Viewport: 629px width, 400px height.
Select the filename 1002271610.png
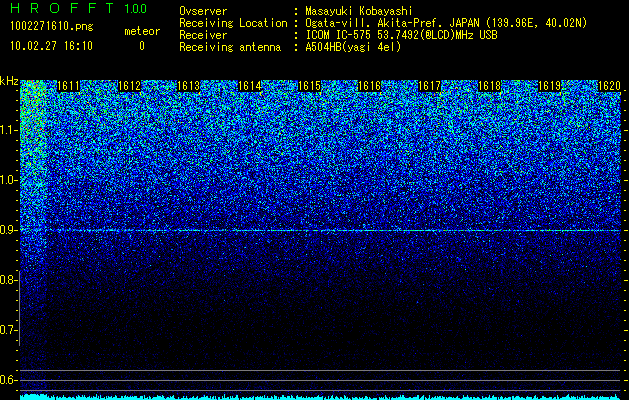pos(52,27)
